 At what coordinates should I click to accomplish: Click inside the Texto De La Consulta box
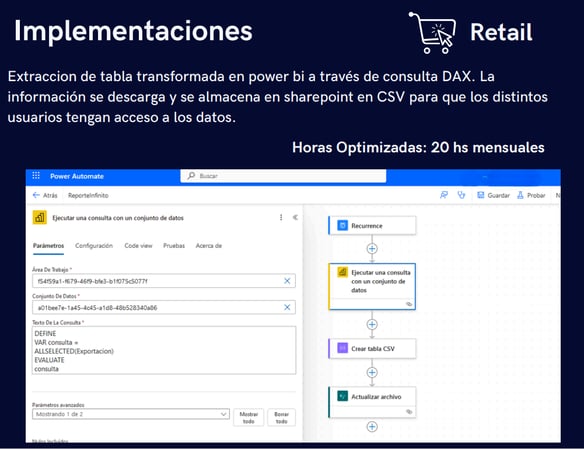(164, 350)
